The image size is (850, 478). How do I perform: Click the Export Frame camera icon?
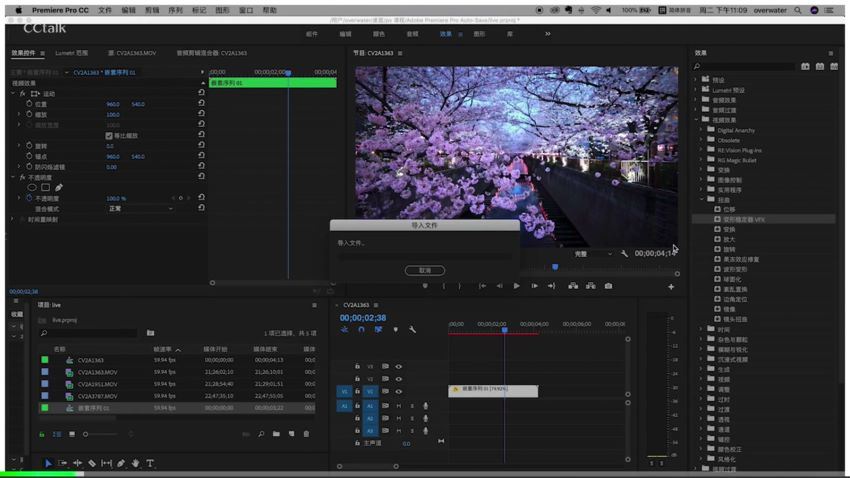pyautogui.click(x=608, y=286)
